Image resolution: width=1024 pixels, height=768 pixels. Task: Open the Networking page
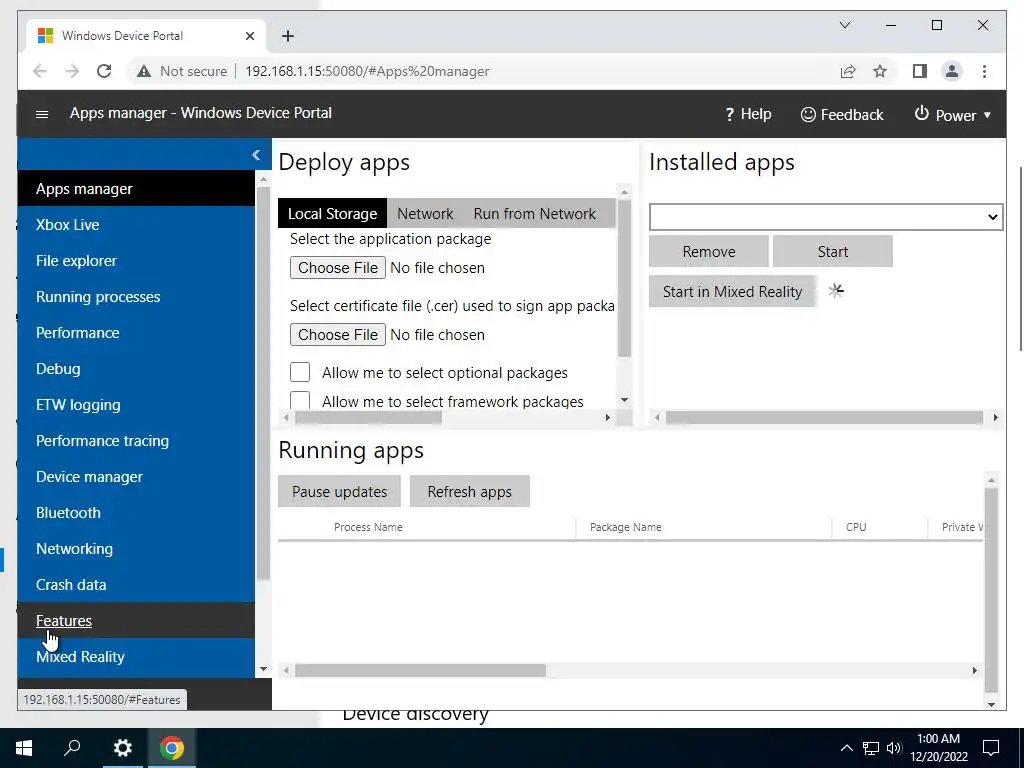tap(136, 549)
